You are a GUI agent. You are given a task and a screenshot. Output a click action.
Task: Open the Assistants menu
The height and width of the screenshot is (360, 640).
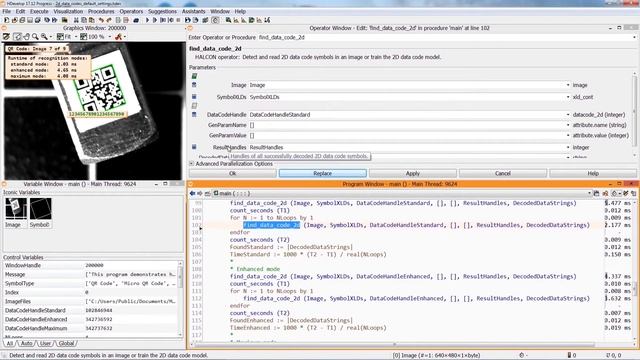tap(193, 11)
